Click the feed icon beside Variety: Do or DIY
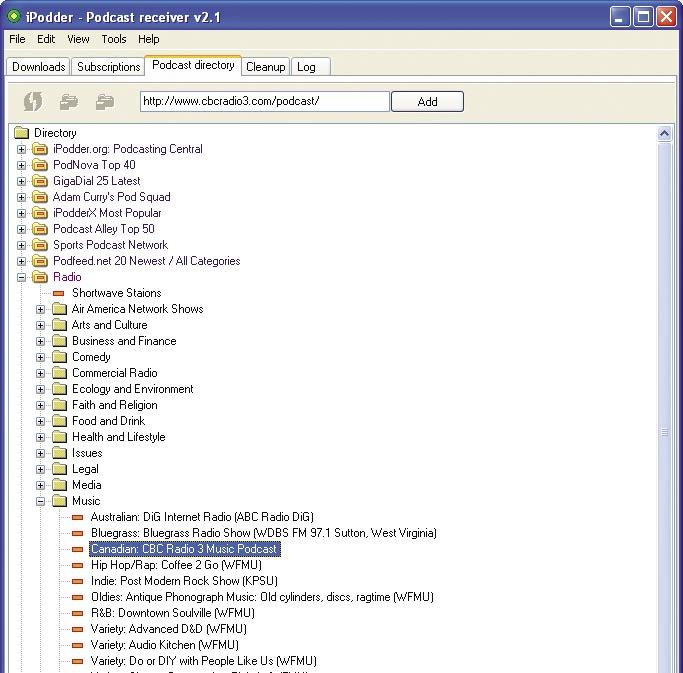The height and width of the screenshot is (673, 683). (78, 661)
